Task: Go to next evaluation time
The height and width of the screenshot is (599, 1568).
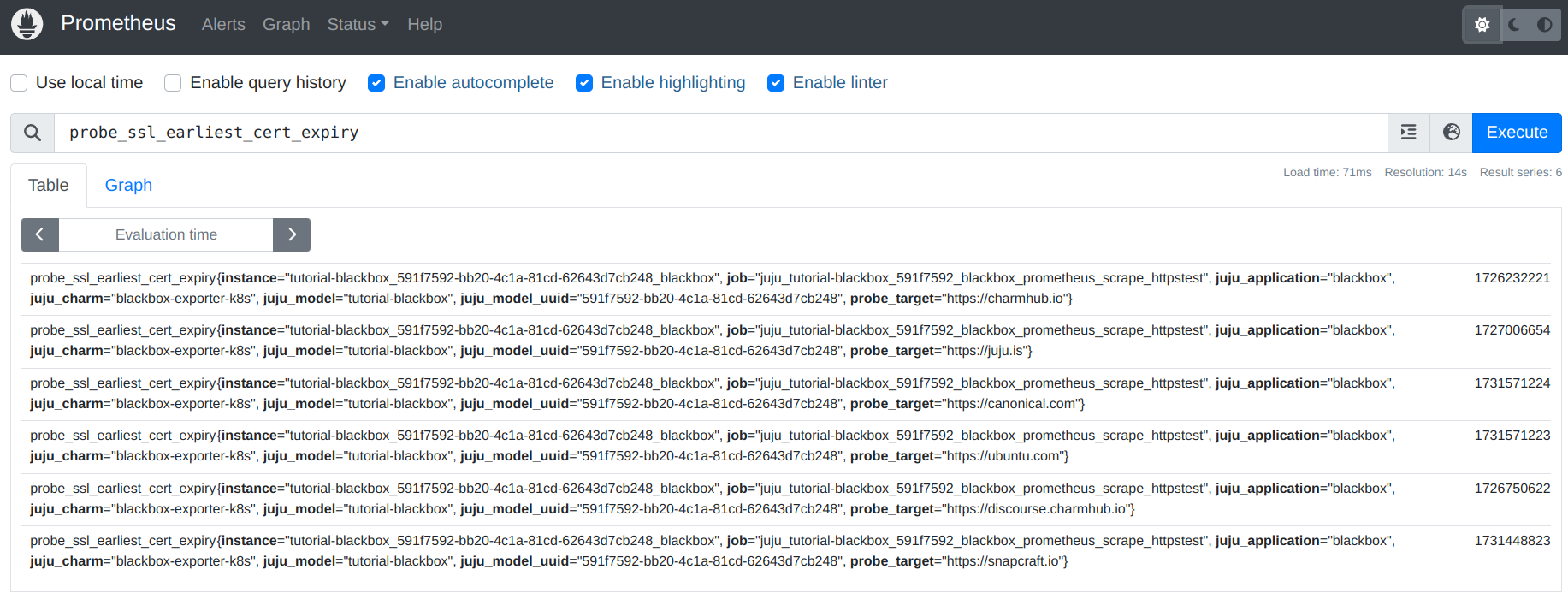Action: pyautogui.click(x=292, y=234)
